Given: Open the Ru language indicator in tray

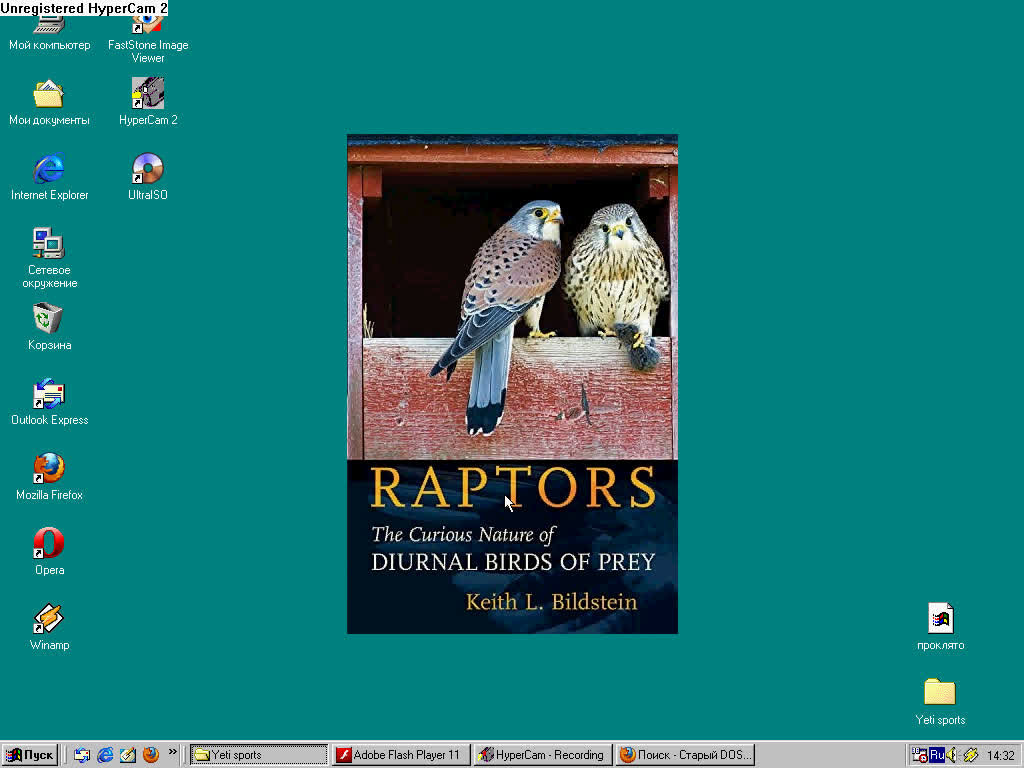Looking at the screenshot, I should tap(937, 755).
